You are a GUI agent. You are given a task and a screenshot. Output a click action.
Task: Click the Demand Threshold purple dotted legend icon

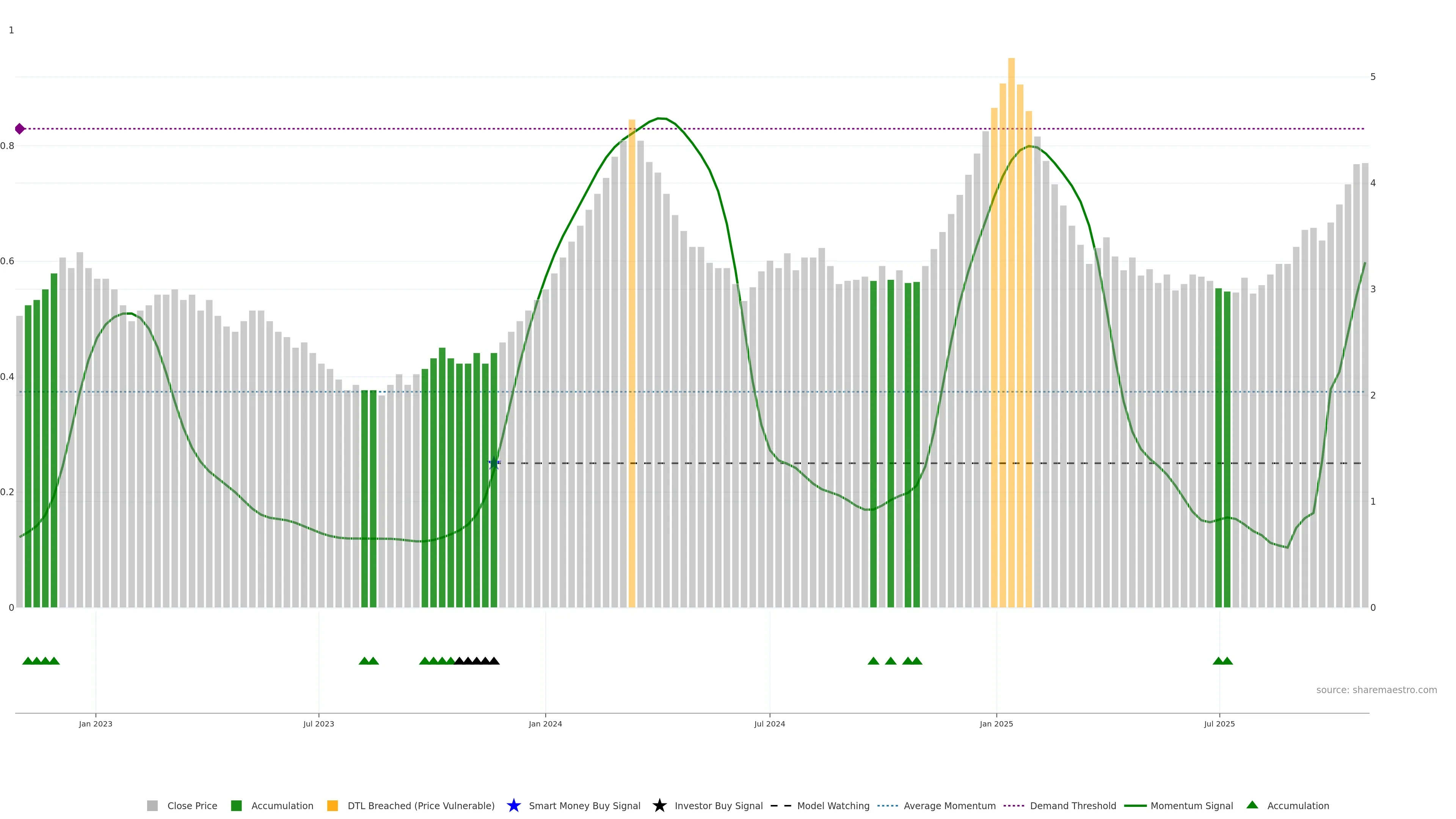[x=1014, y=805]
